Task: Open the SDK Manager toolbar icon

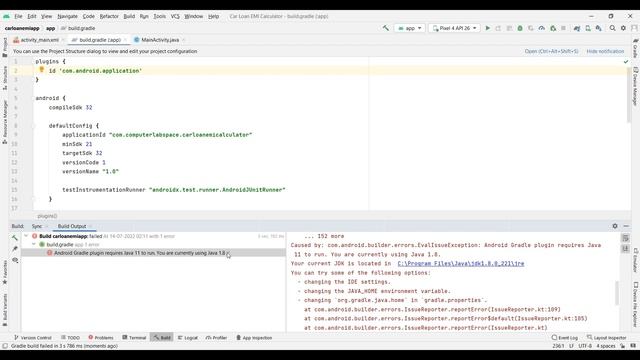Action: [x=598, y=28]
